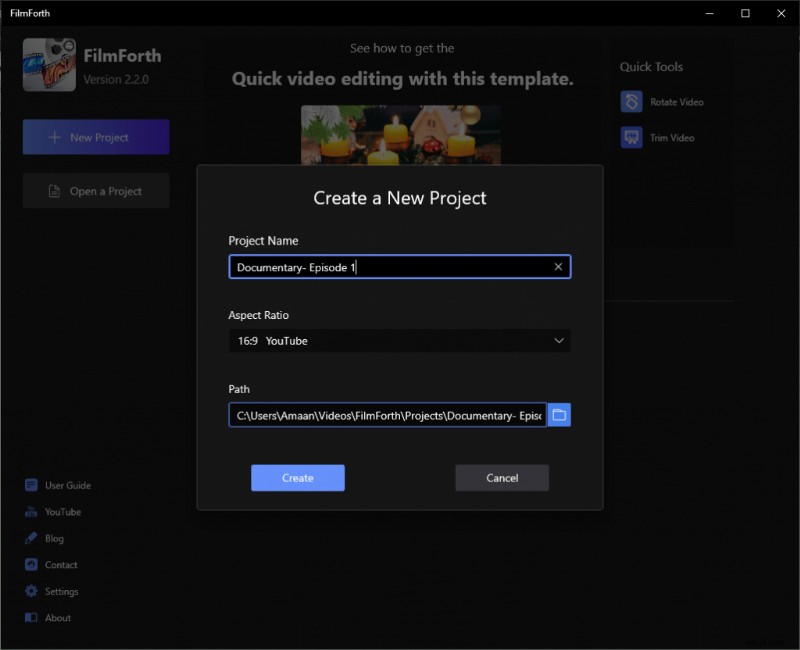The height and width of the screenshot is (650, 800).
Task: Clear the Project Name using the X icon
Action: tap(558, 266)
